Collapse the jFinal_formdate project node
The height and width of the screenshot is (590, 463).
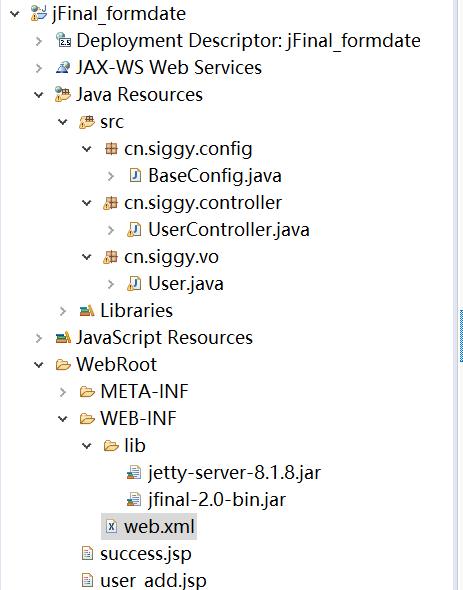(x=15, y=14)
